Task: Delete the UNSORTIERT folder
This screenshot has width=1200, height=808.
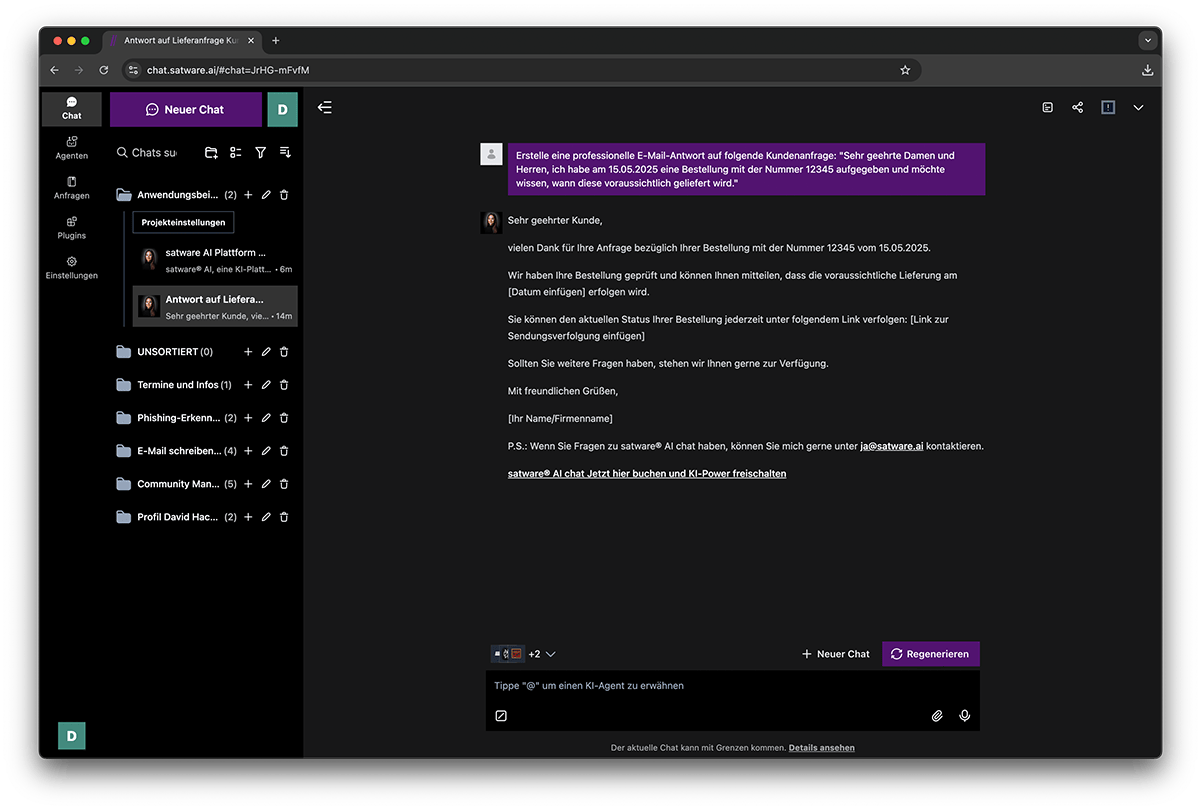Action: 284,352
